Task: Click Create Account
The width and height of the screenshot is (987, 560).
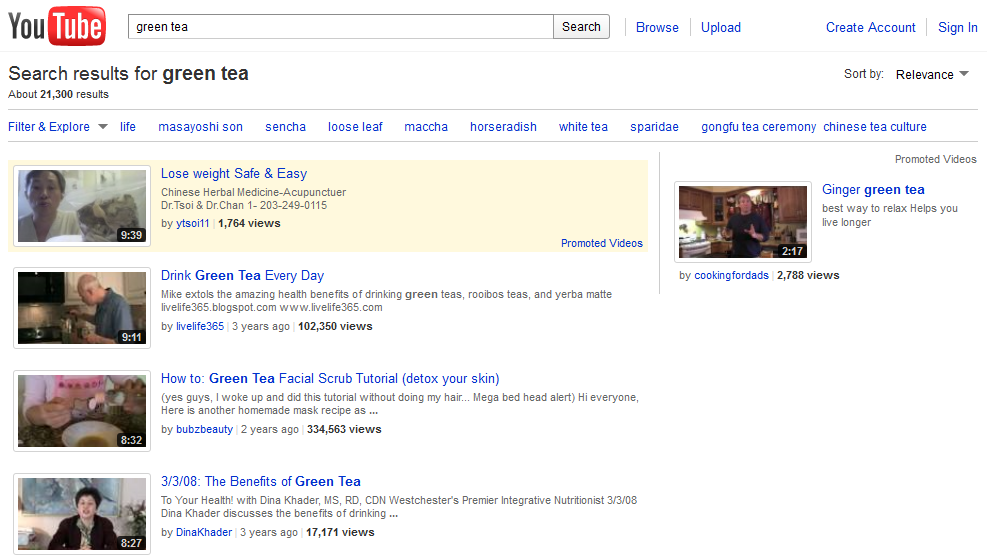Action: 871,28
